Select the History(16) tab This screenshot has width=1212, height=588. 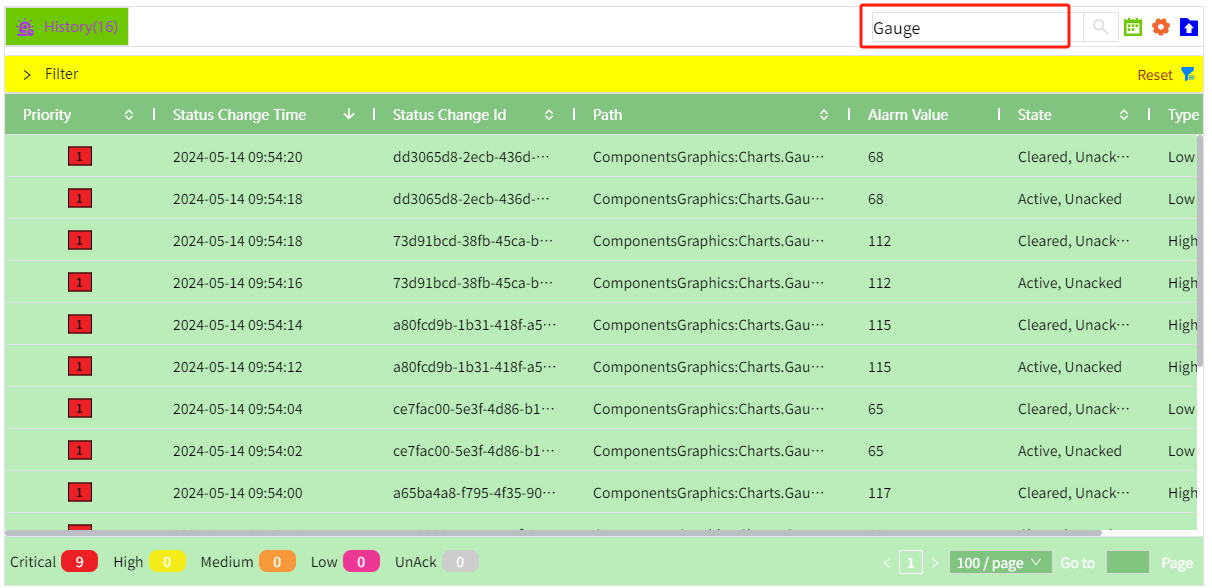tap(67, 27)
